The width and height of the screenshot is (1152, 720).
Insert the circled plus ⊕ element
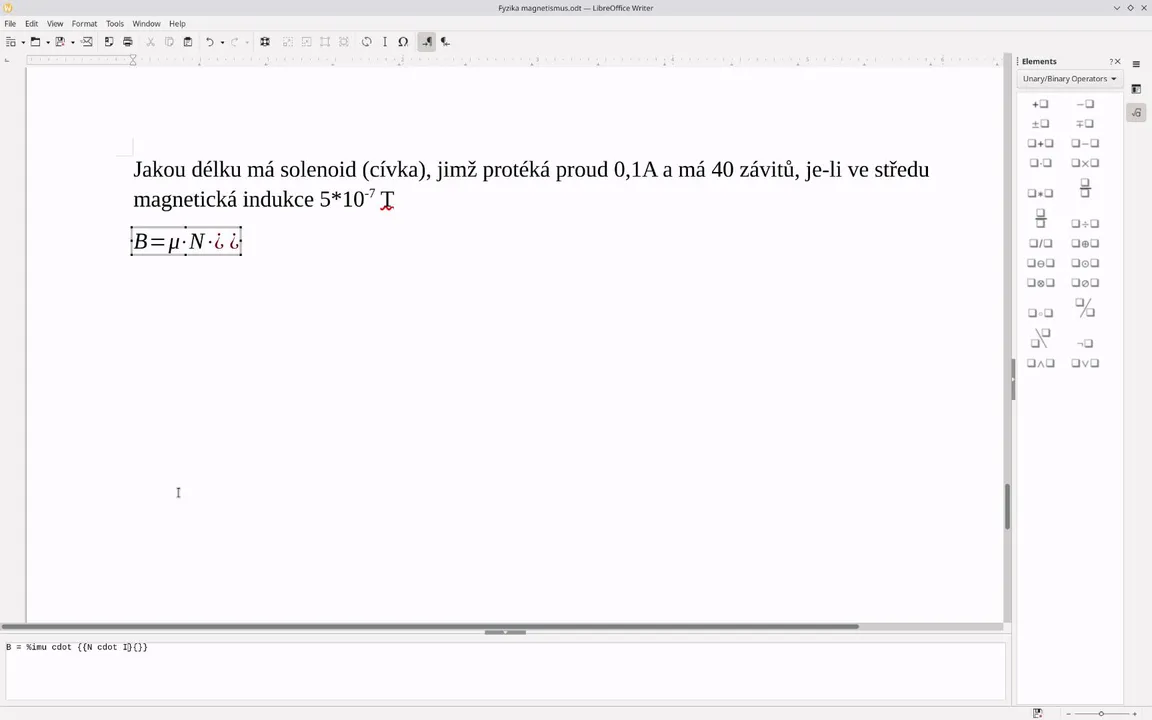(x=1085, y=244)
